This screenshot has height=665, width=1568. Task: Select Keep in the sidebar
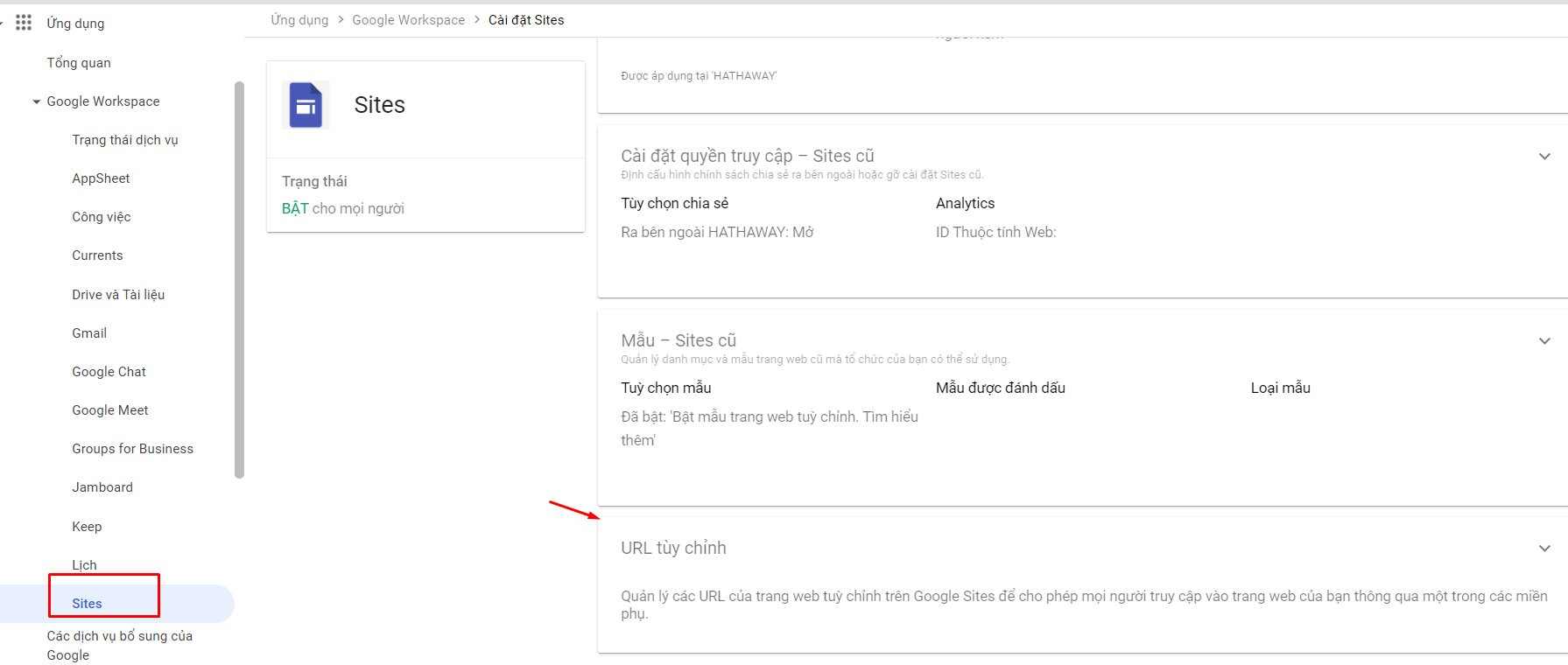click(87, 527)
